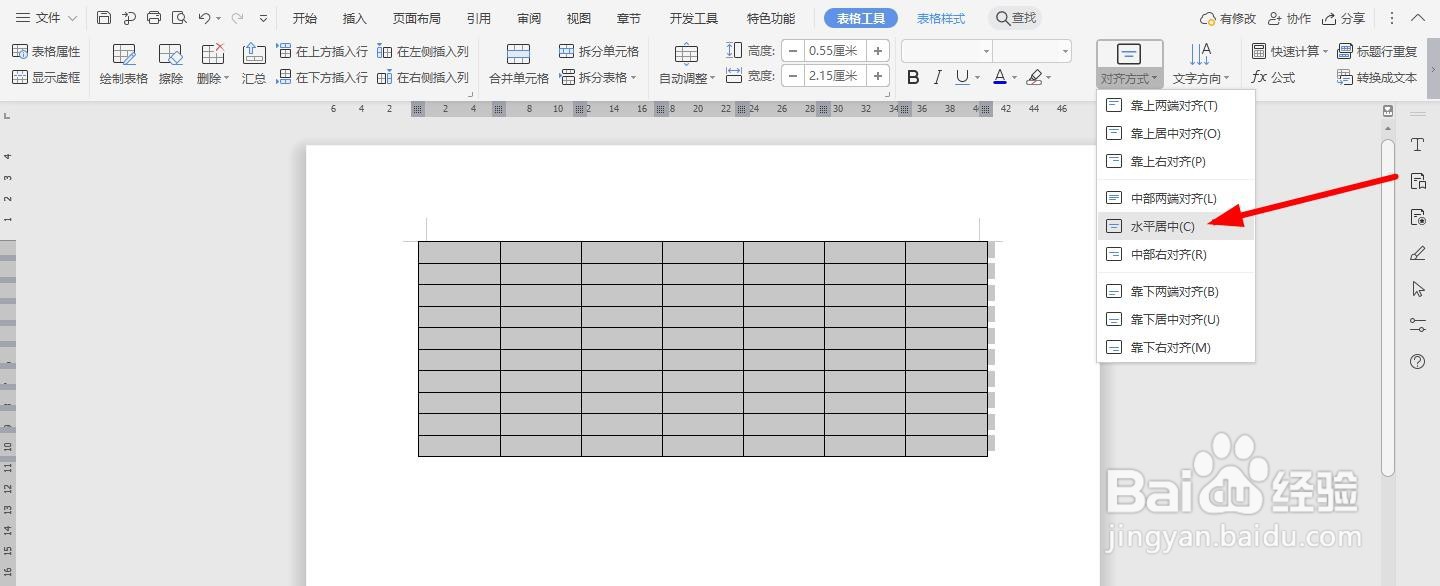
Task: Open the 文件 file menu
Action: pos(46,18)
